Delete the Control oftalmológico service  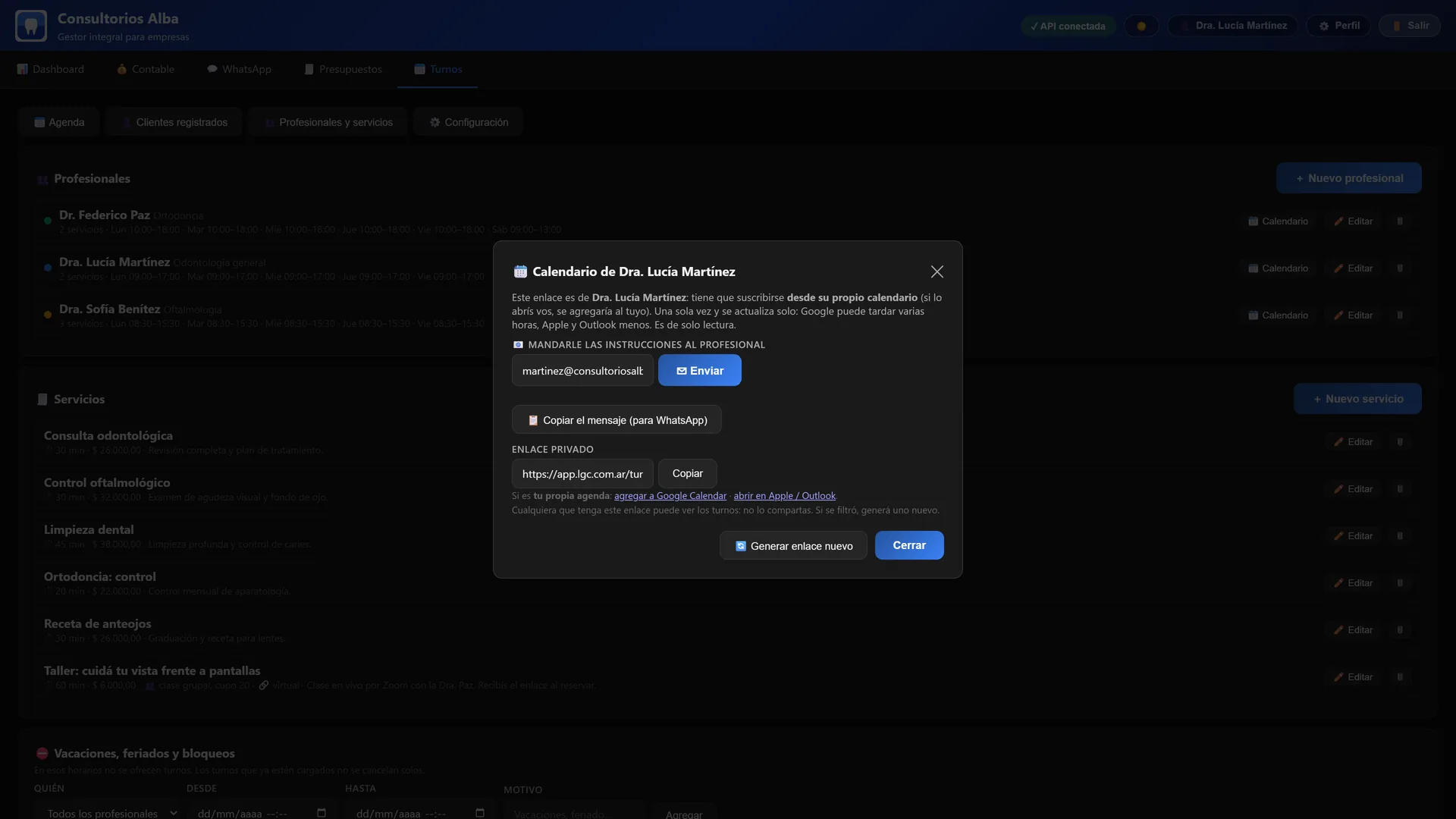1400,489
